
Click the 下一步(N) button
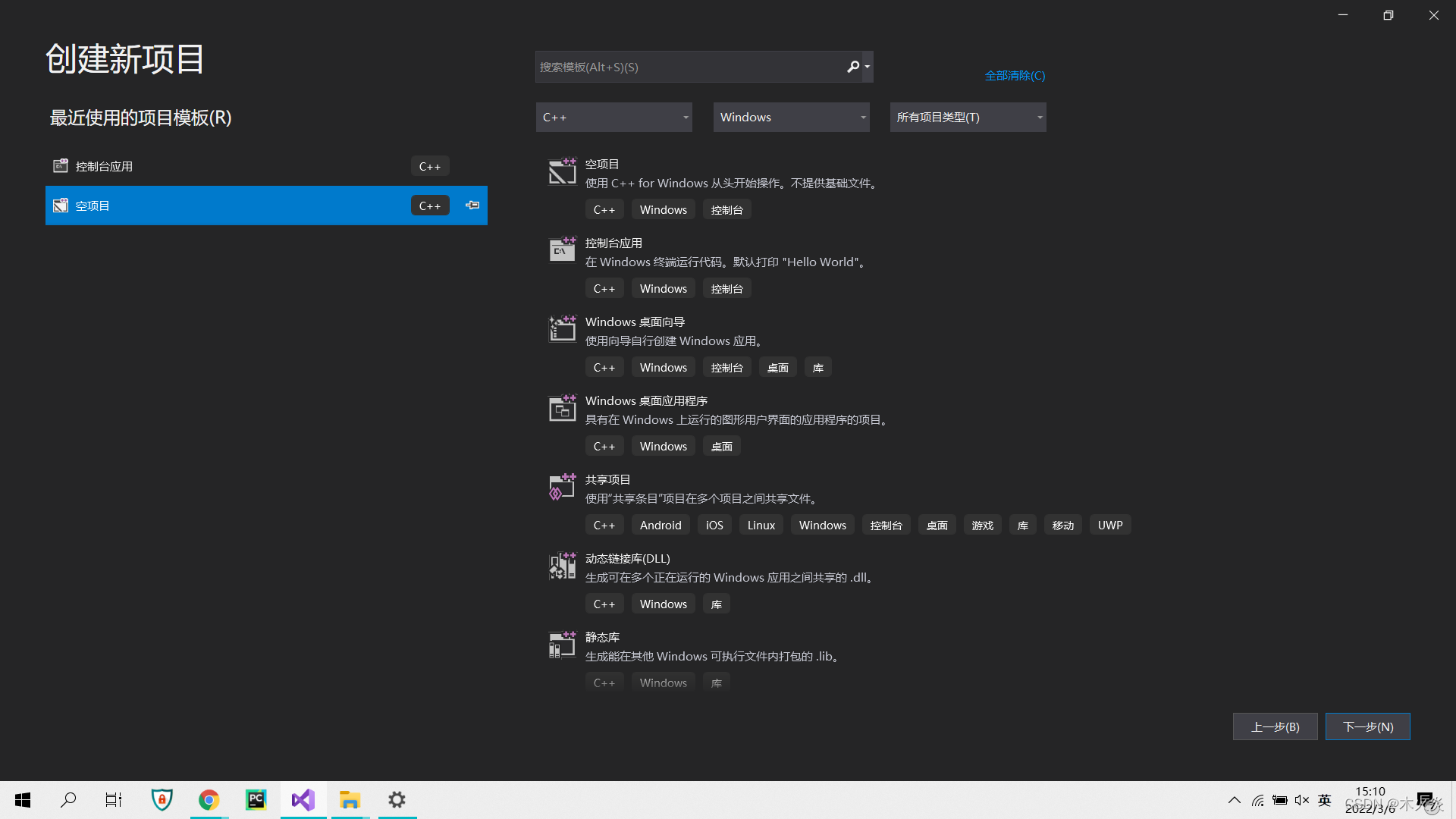[x=1367, y=726]
